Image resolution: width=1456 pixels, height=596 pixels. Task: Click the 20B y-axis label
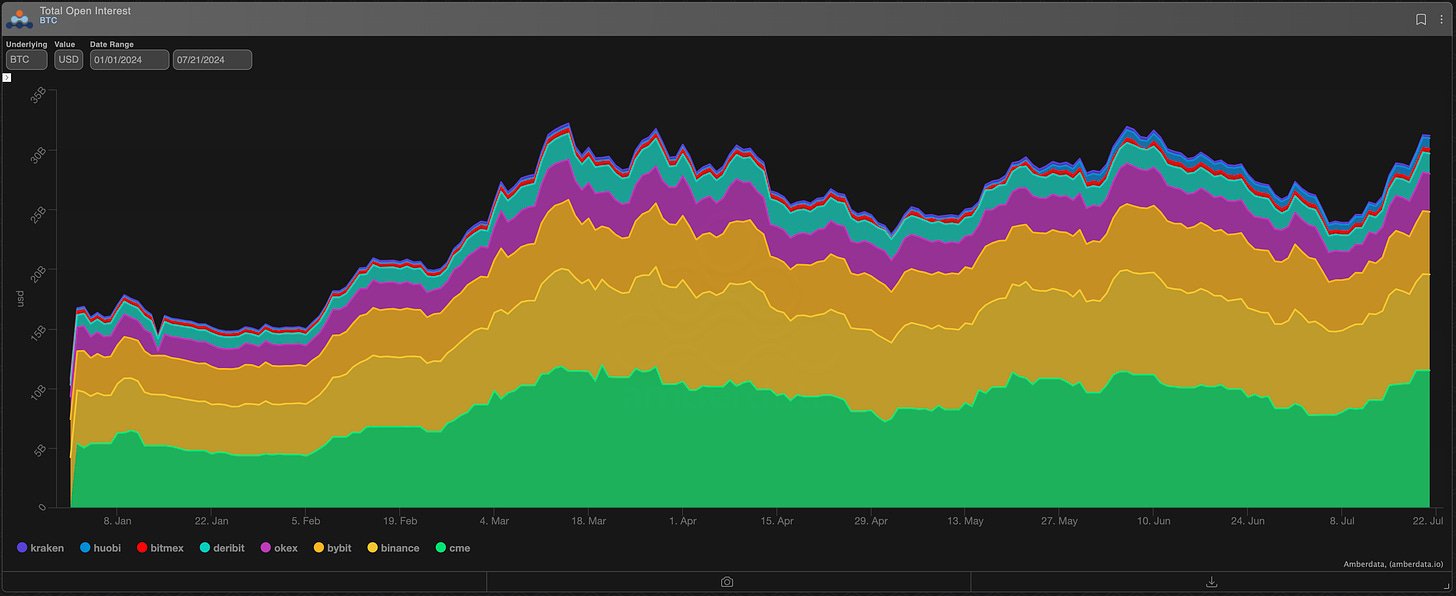click(x=39, y=273)
